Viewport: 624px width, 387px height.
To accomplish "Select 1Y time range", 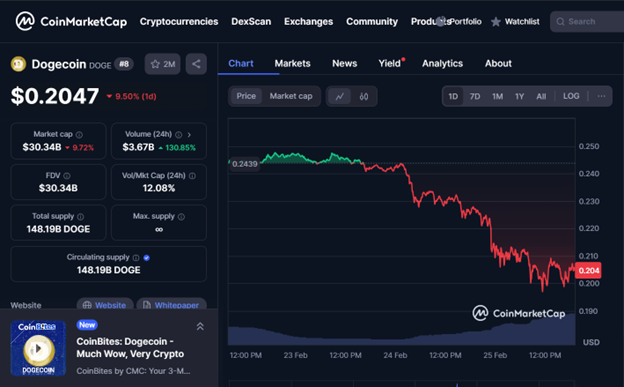I will coord(519,96).
